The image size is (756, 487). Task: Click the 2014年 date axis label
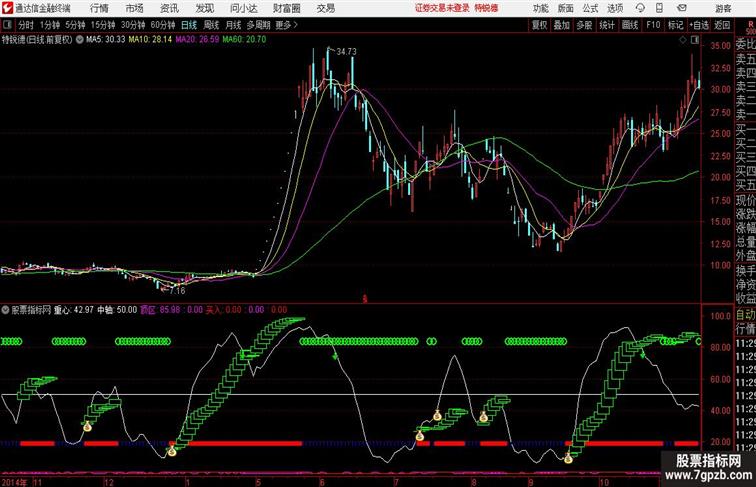tap(14, 482)
